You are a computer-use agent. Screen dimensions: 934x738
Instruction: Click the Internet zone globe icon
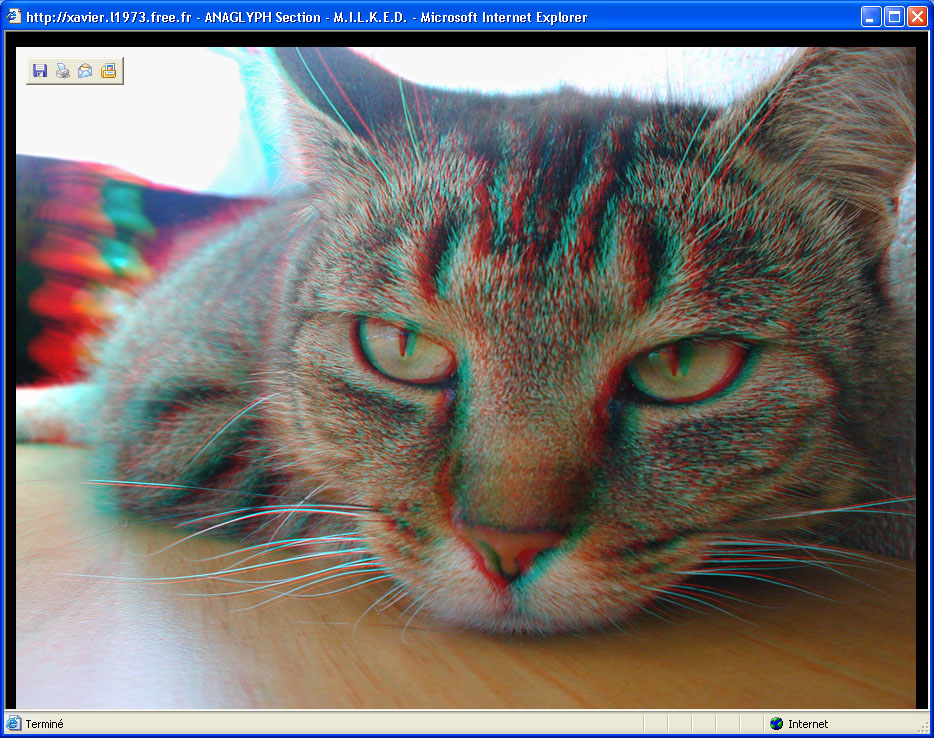tap(776, 724)
